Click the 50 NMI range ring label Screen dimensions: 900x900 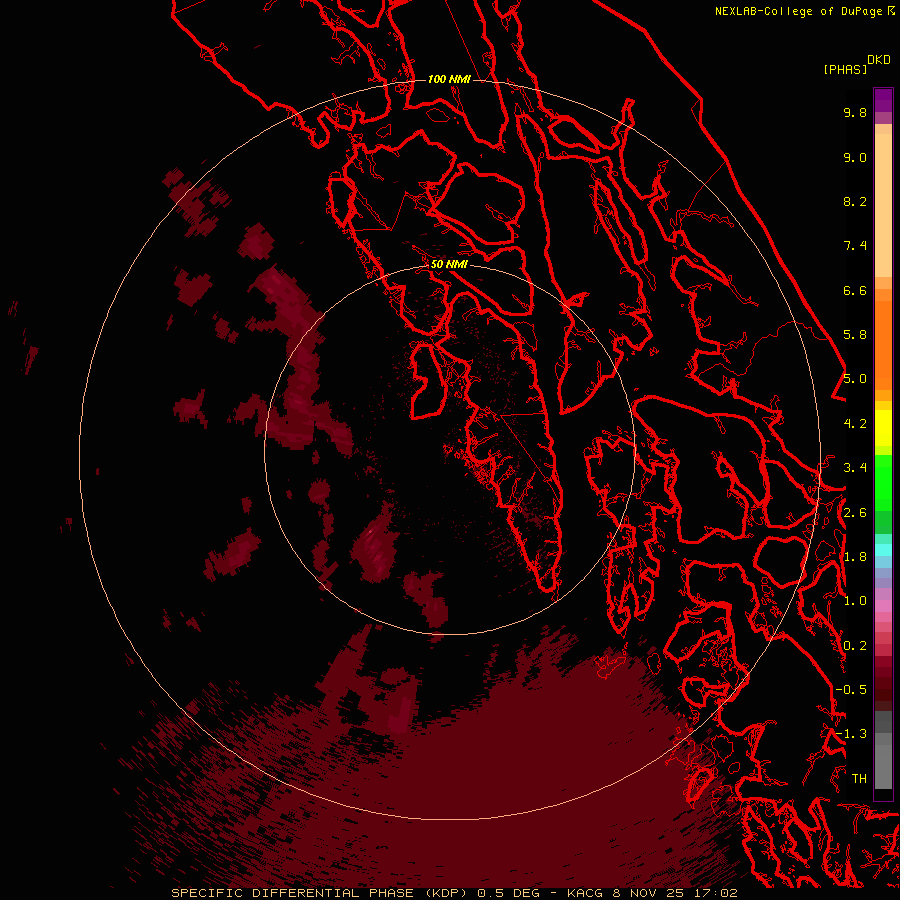tap(449, 264)
